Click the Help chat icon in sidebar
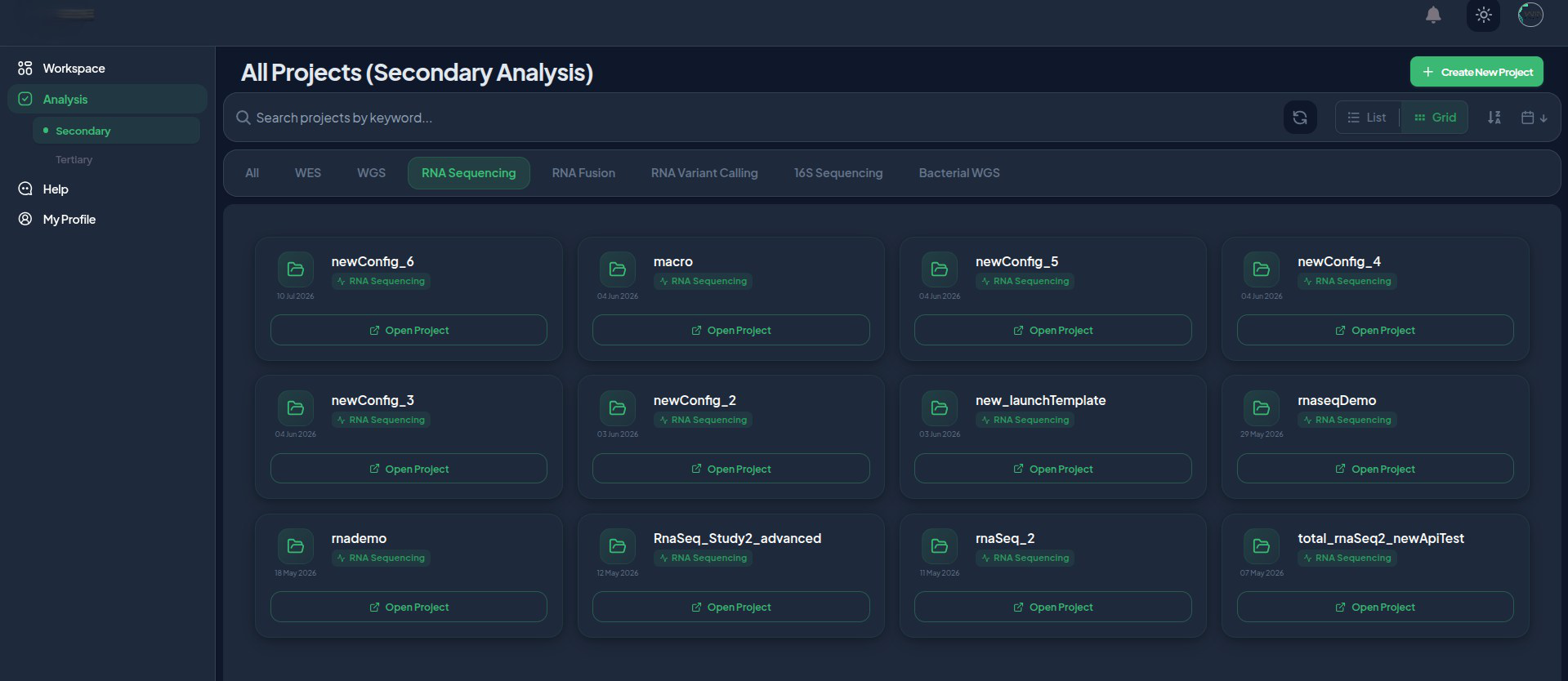 25,189
